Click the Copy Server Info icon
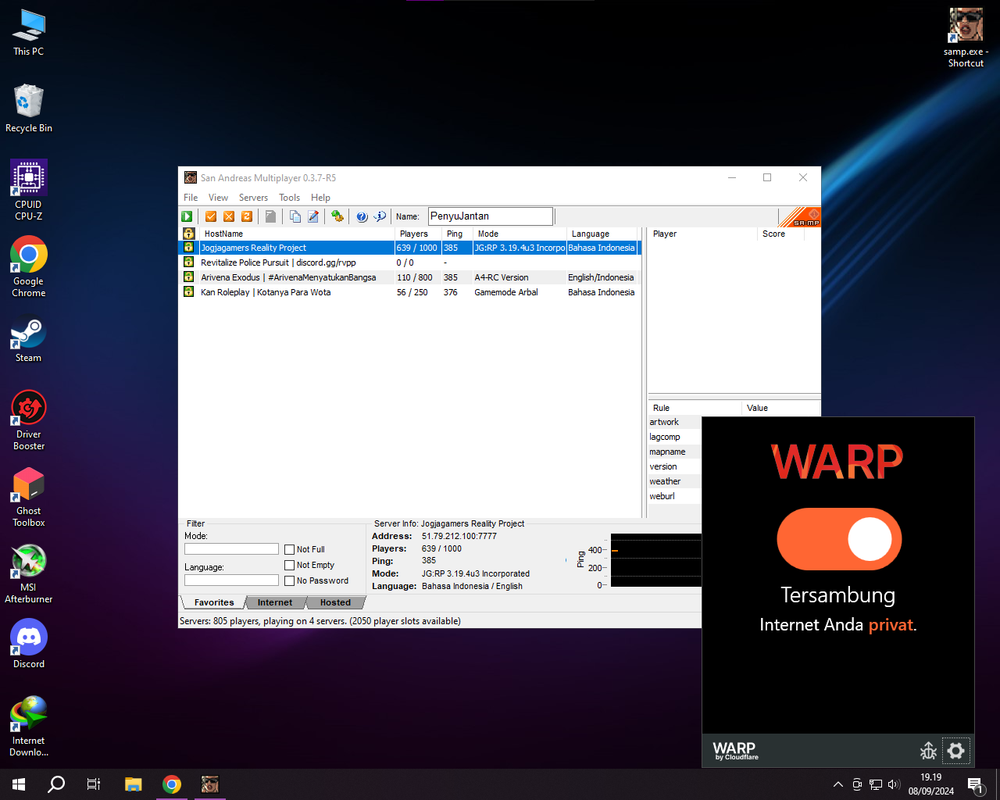Screen dimensions: 1000x800 pyautogui.click(x=295, y=217)
